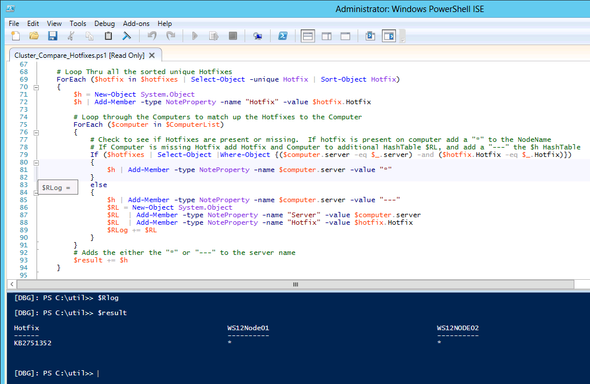590x384 pixels.
Task: Collapse the code block at line 70
Action: click(36, 87)
